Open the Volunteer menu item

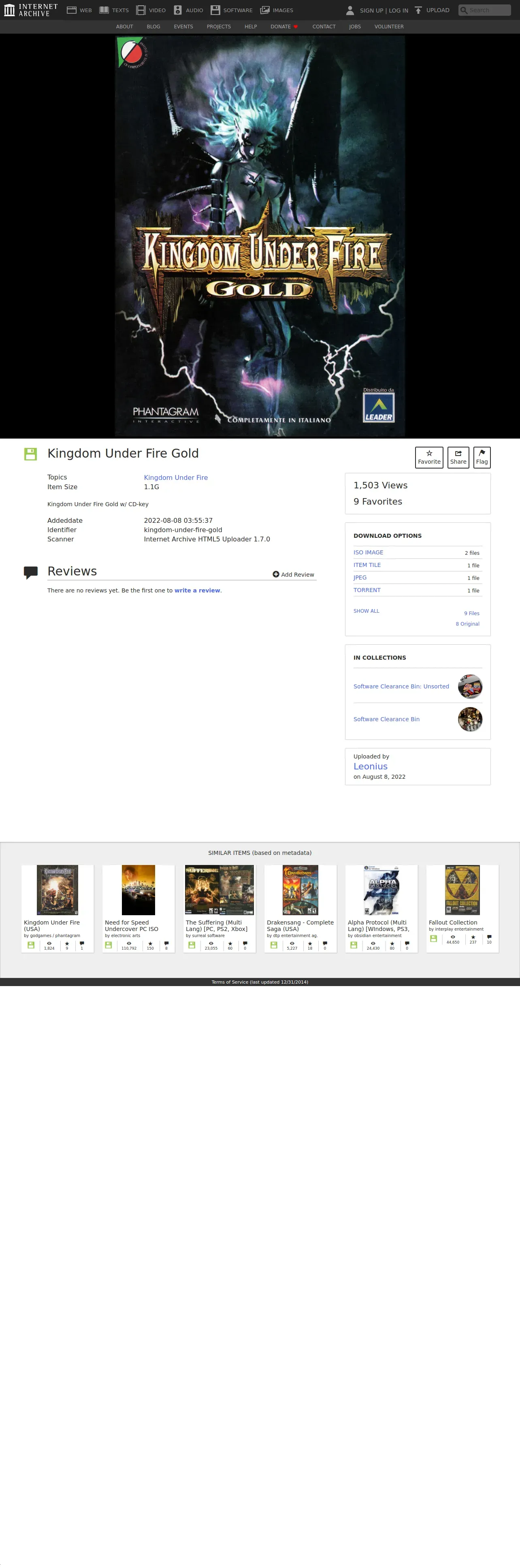pos(389,27)
